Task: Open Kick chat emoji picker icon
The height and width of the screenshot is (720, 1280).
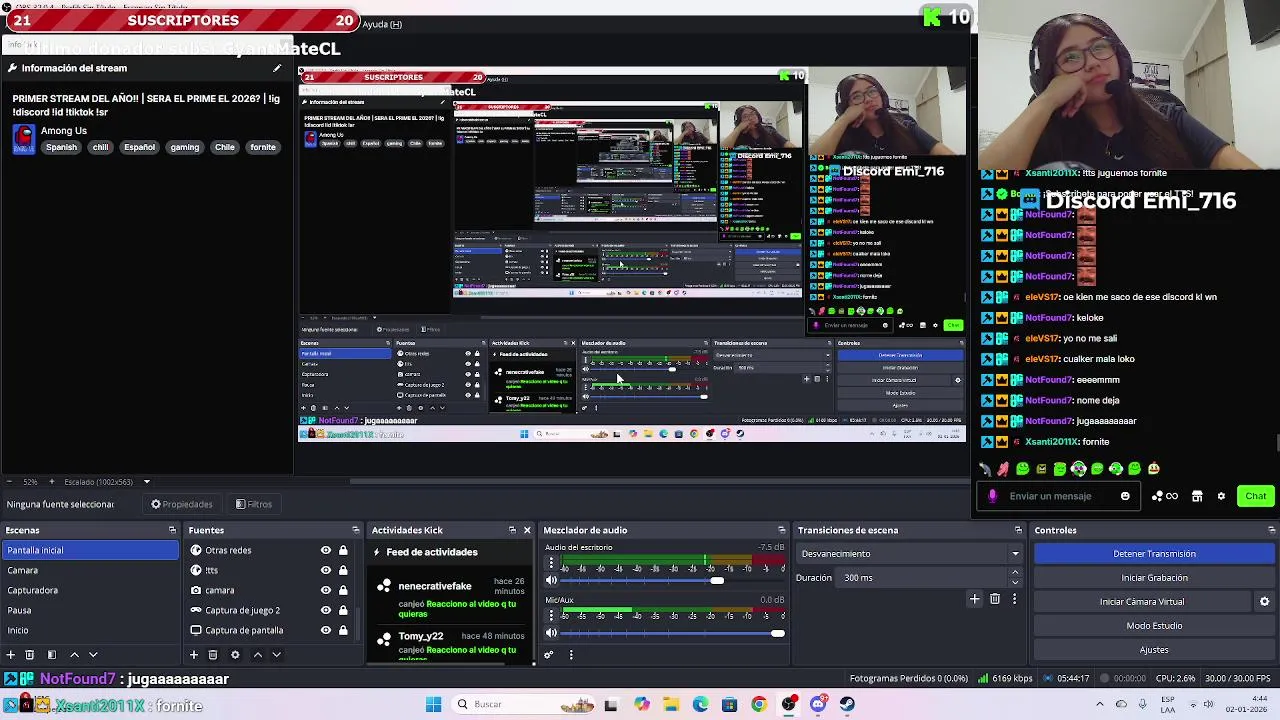Action: (1125, 496)
